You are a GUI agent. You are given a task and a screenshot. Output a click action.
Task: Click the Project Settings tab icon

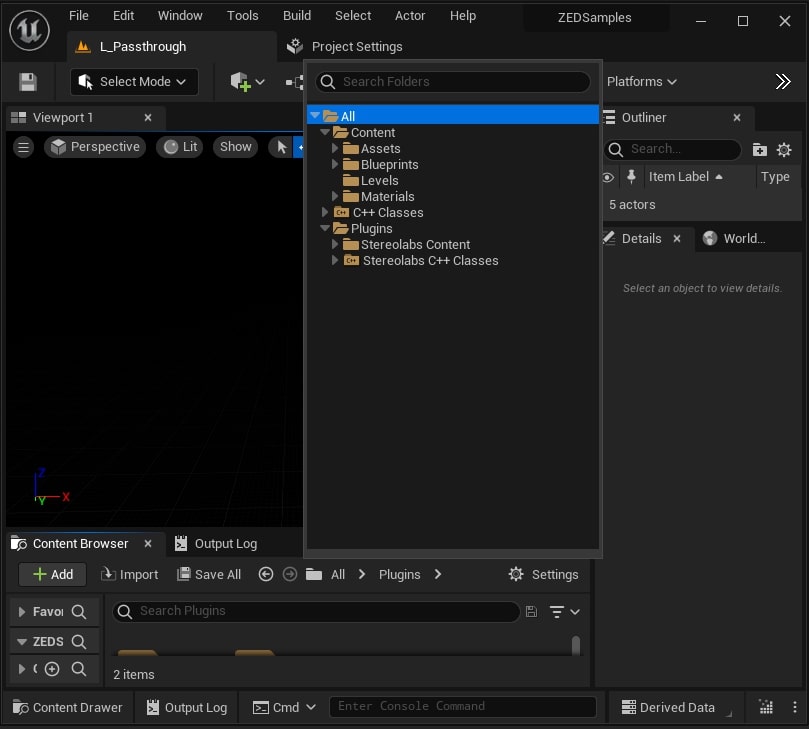tap(295, 46)
